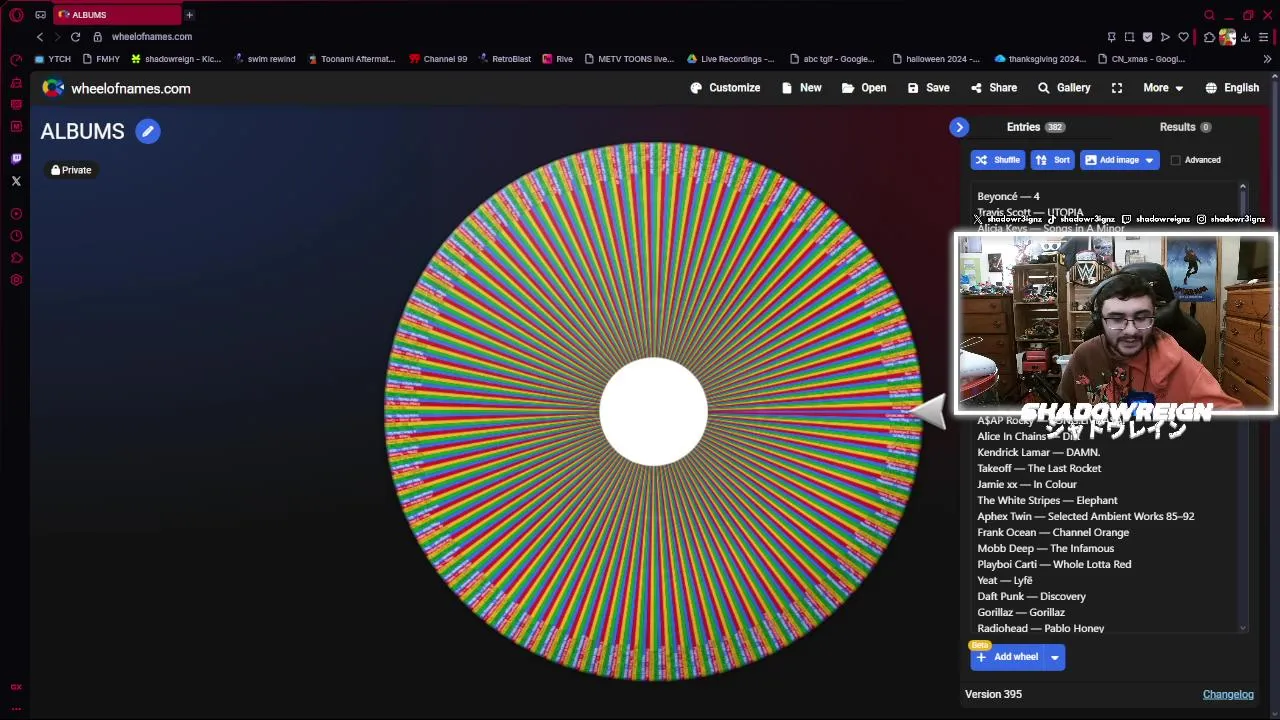1280x720 pixels.
Task: Open the Channel 99 bookmark
Action: tap(438, 59)
